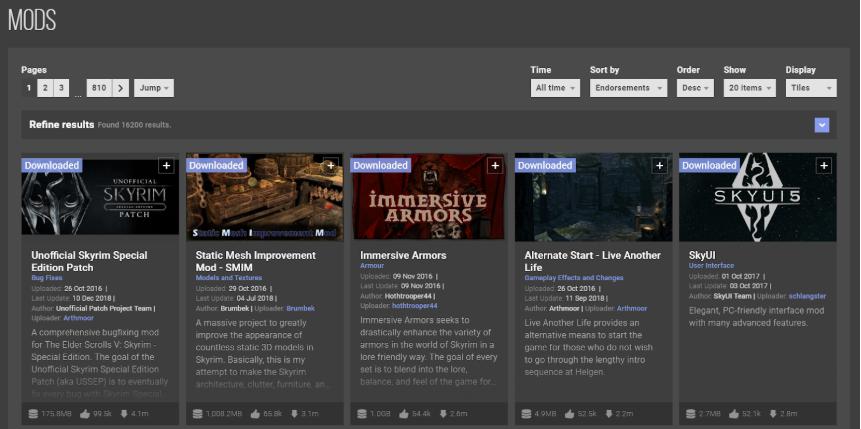Click author text 'Unofficial Patch Project Team'
This screenshot has width=861, height=429.
[104, 309]
